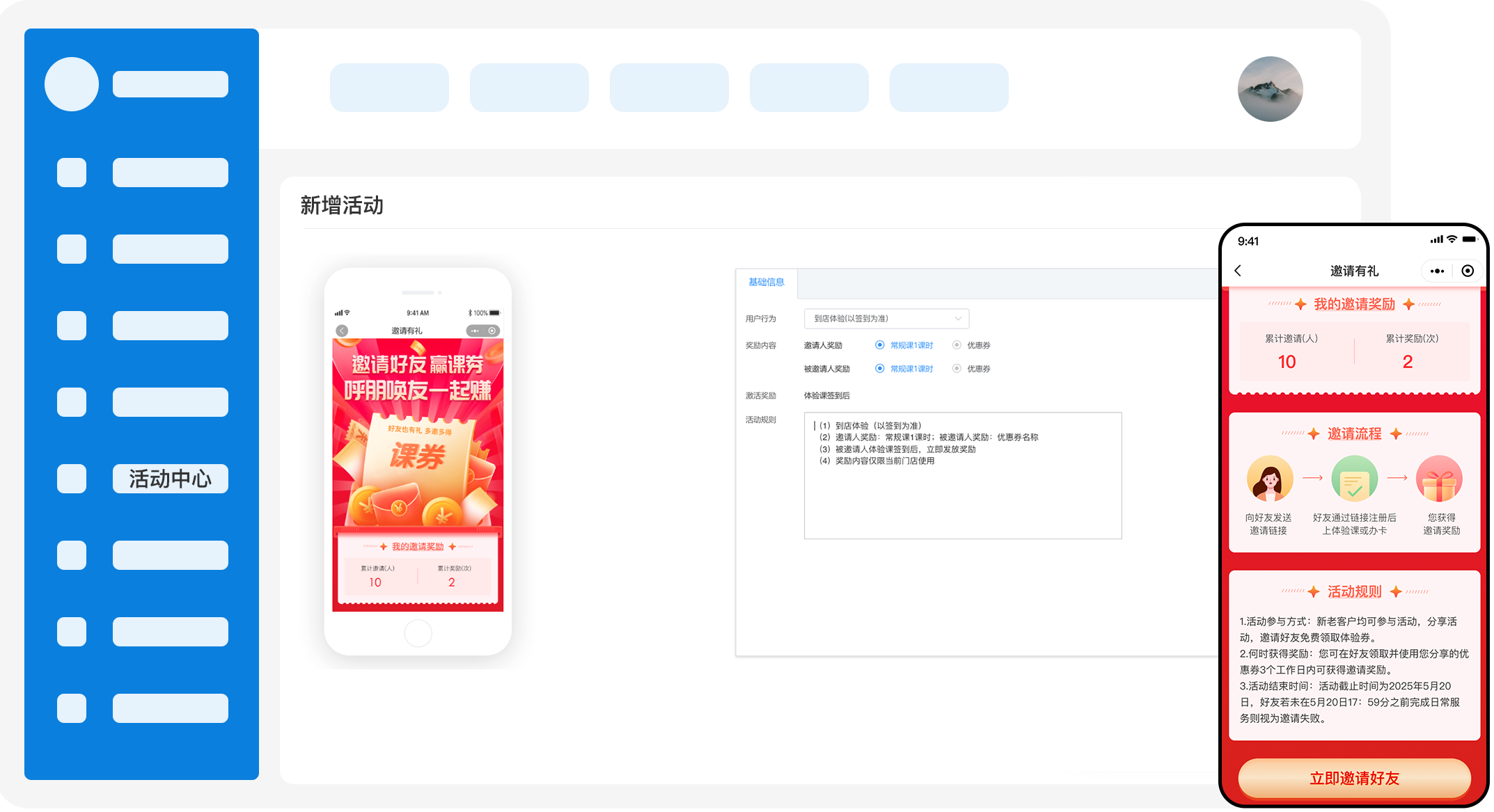Click the circular target icon in phone header
The image size is (1494, 812).
[x=1468, y=271]
